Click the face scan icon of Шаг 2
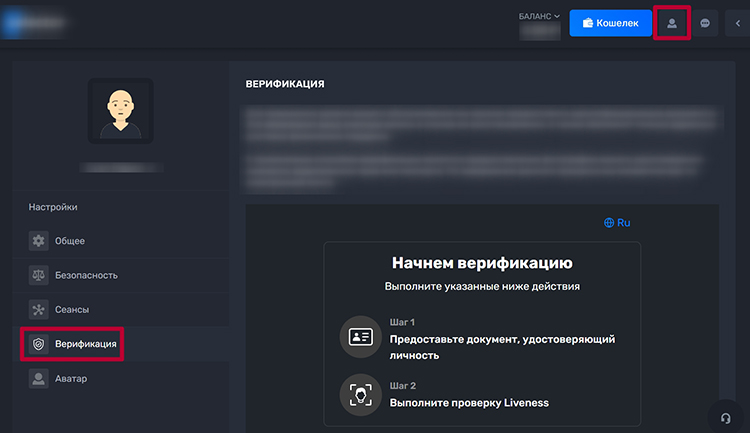This screenshot has height=433, width=750. point(361,395)
